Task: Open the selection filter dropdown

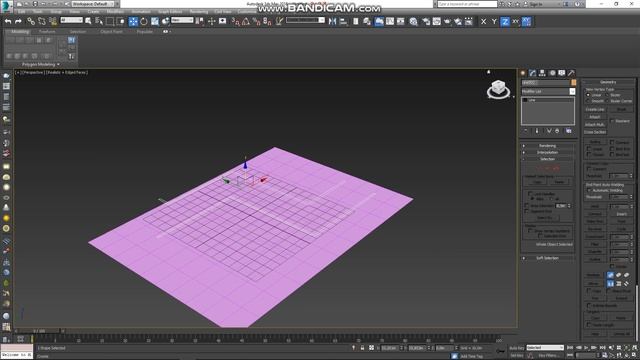Action: [x=71, y=20]
